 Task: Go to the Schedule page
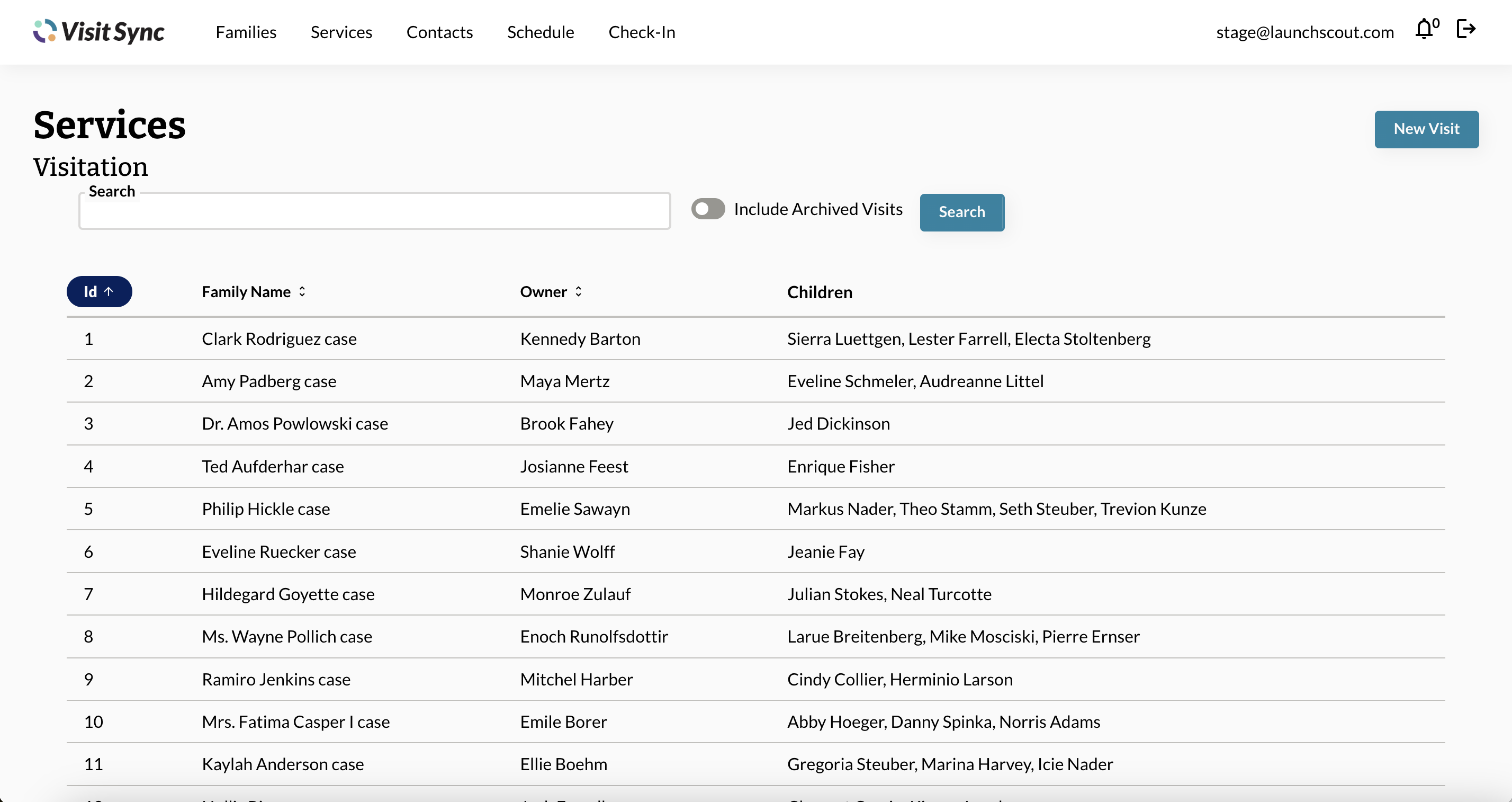tap(540, 32)
